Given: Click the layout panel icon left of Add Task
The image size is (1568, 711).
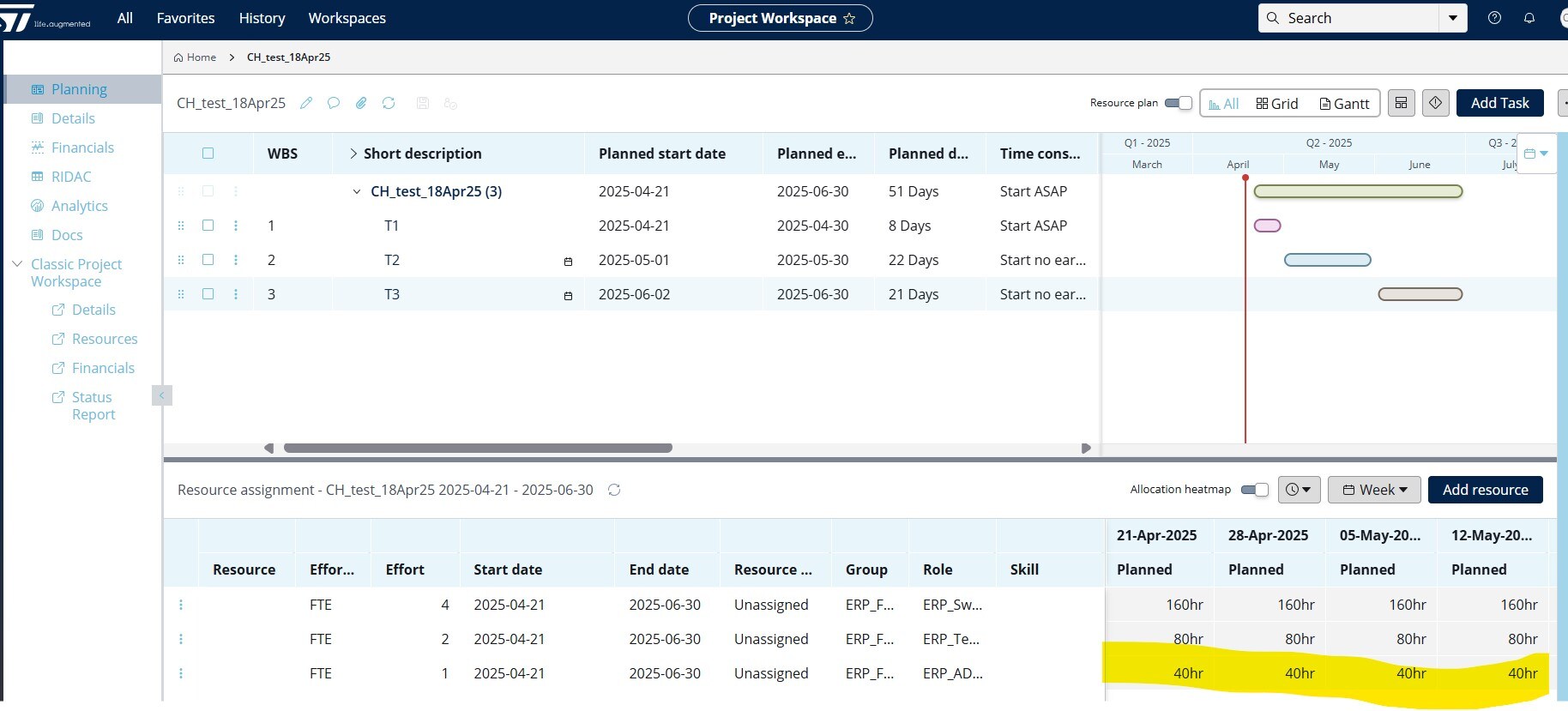Looking at the screenshot, I should (x=1401, y=103).
